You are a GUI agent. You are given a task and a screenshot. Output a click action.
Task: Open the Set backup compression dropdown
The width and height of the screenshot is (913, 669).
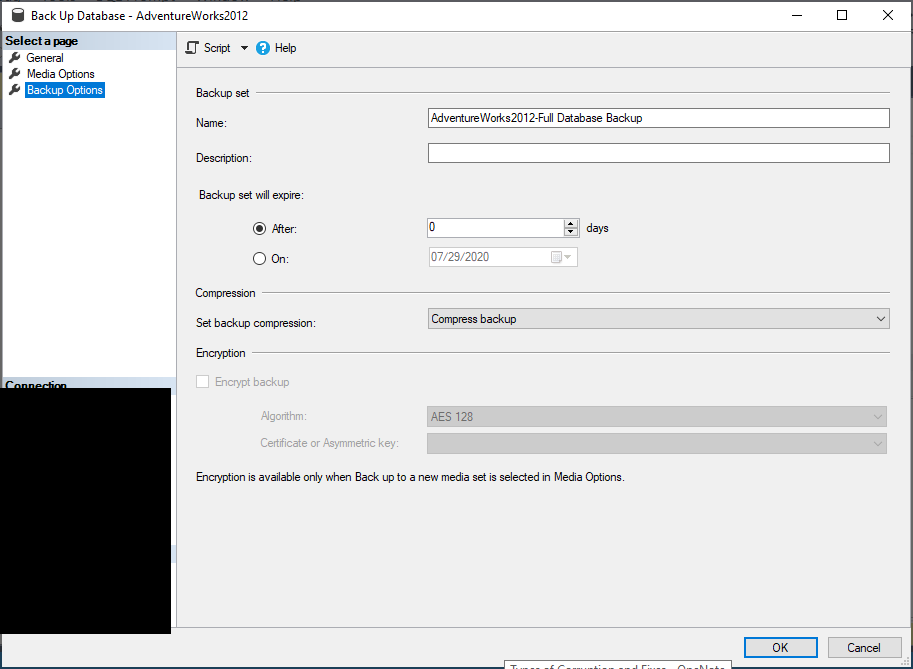(659, 319)
